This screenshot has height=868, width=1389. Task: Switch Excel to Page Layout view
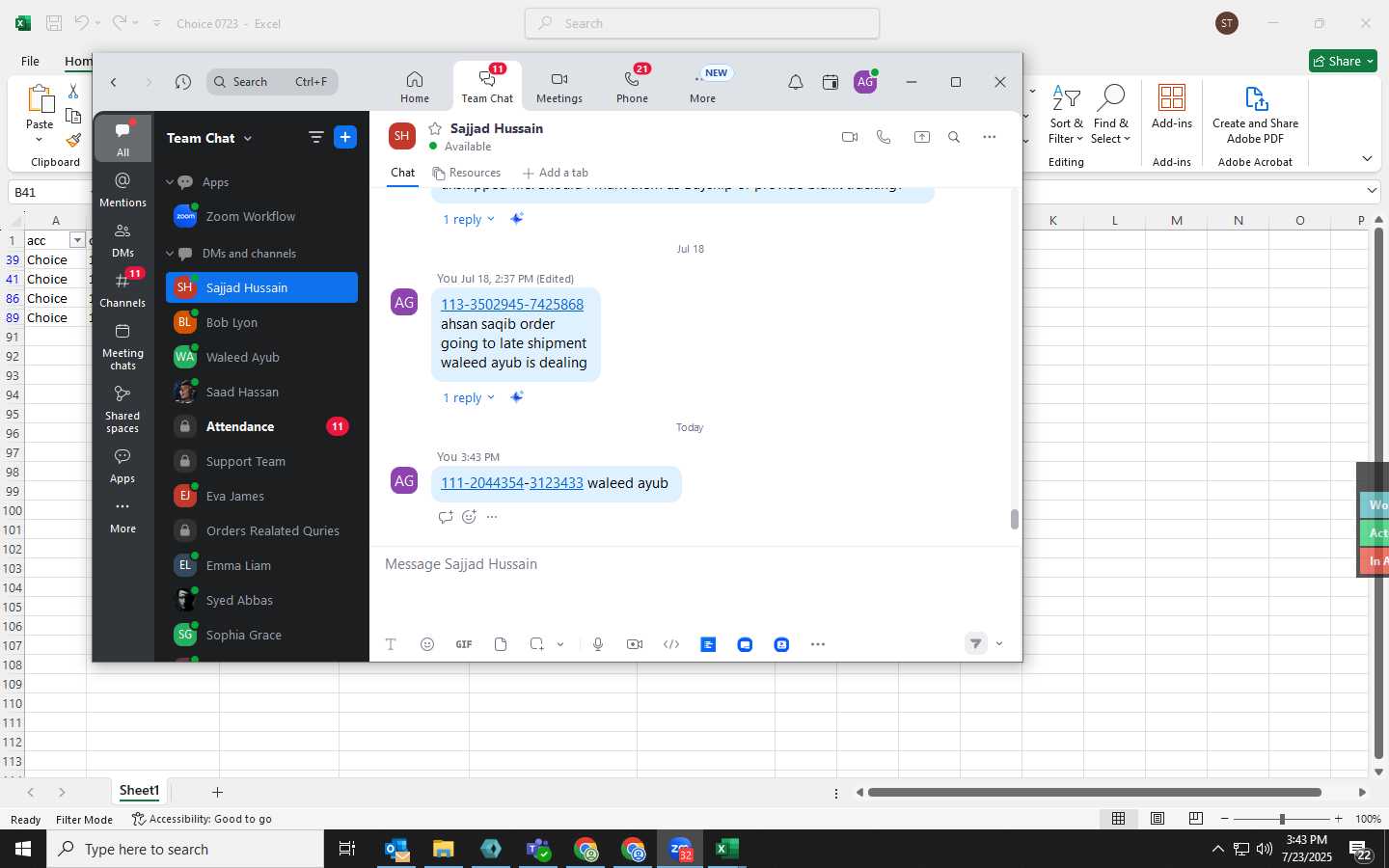tap(1157, 818)
